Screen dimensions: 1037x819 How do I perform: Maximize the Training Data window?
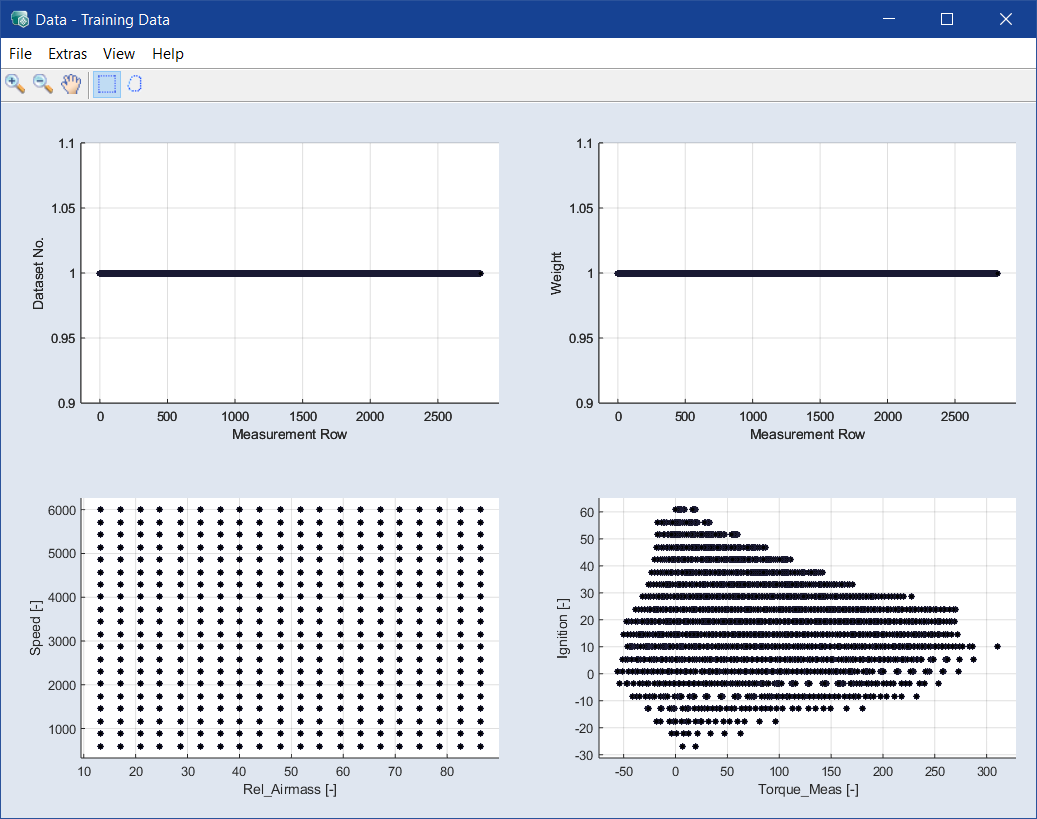coord(947,19)
